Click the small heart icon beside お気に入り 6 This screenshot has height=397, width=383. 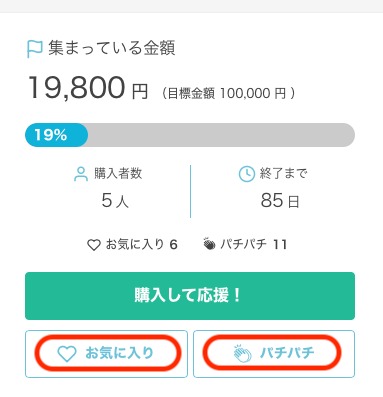94,245
